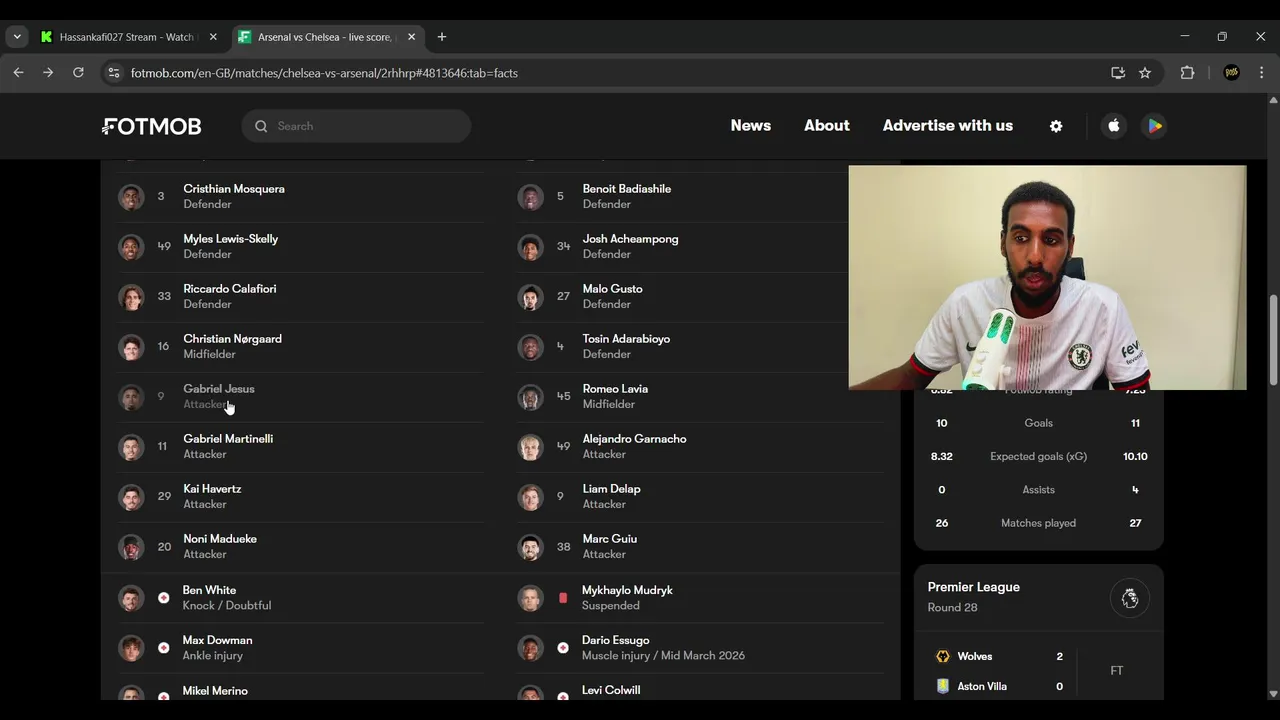Switch to Hassankafi027 Stream tab

pos(127,37)
